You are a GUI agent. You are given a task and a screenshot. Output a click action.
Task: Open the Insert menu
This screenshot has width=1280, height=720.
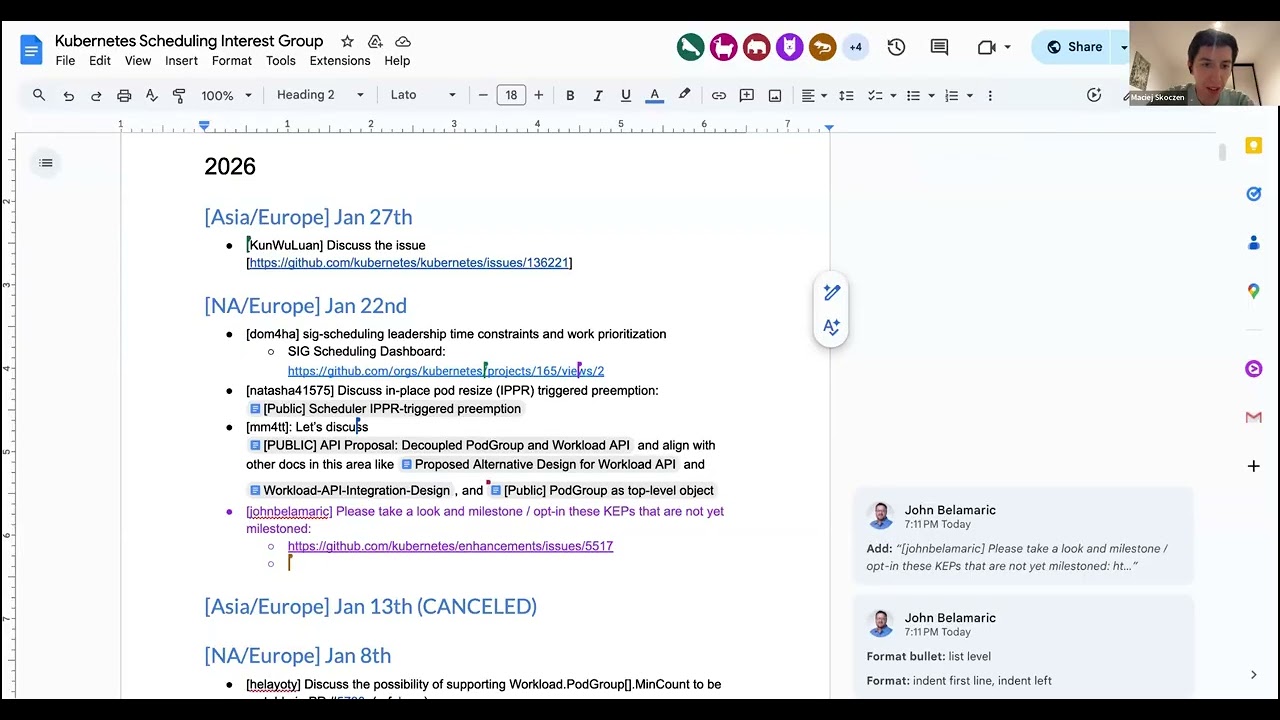[x=181, y=61]
